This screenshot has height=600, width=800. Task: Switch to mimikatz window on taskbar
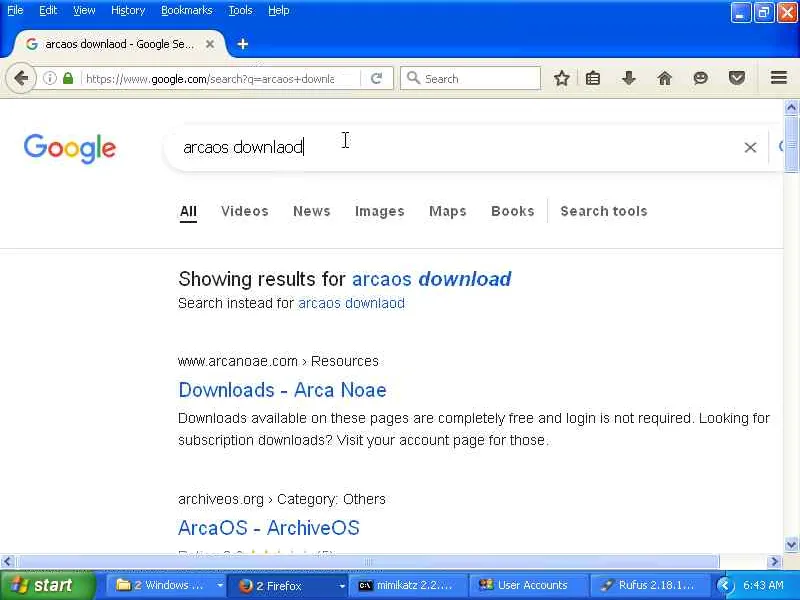click(407, 585)
